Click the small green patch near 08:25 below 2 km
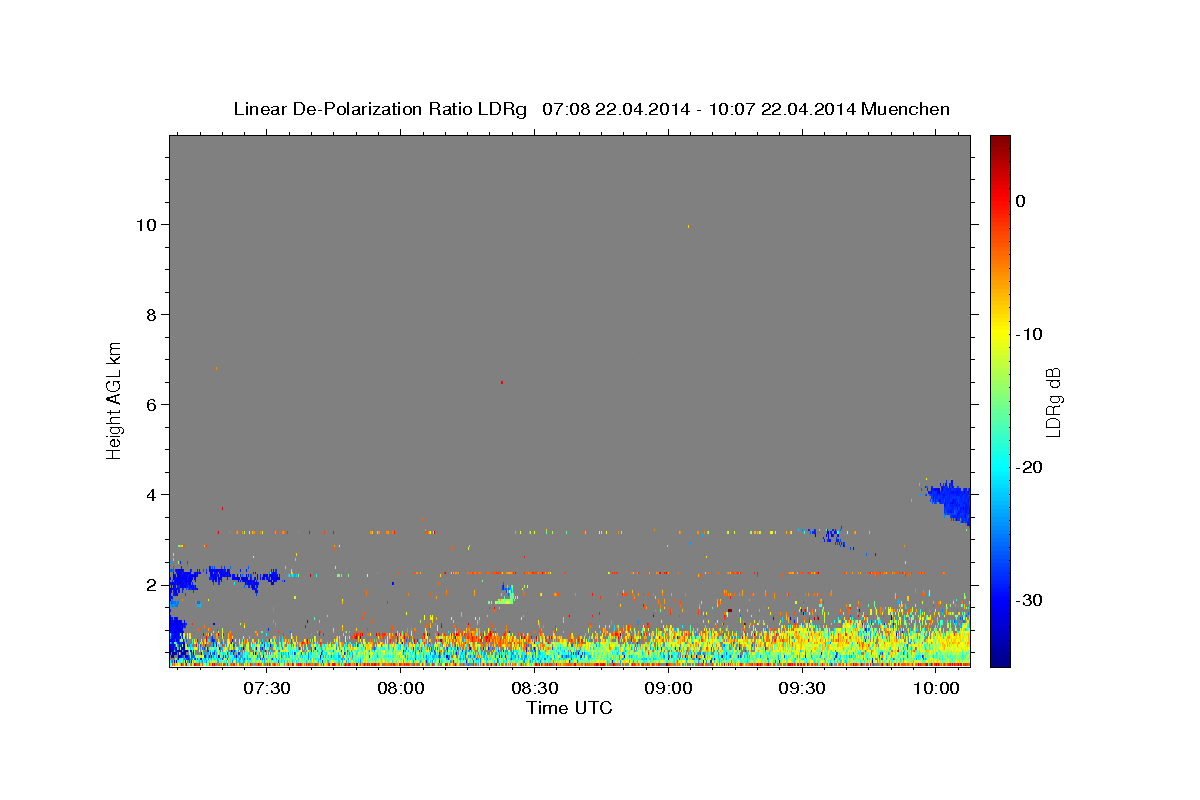1200x800 pixels. click(505, 596)
